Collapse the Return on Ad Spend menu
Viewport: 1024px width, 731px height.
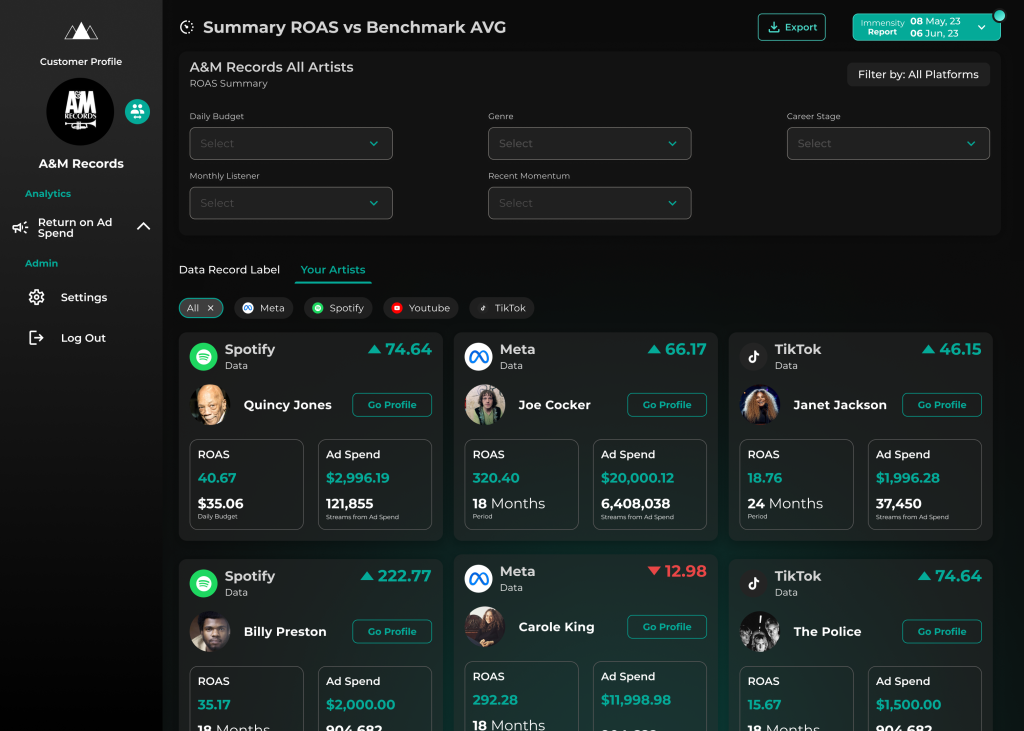144,227
